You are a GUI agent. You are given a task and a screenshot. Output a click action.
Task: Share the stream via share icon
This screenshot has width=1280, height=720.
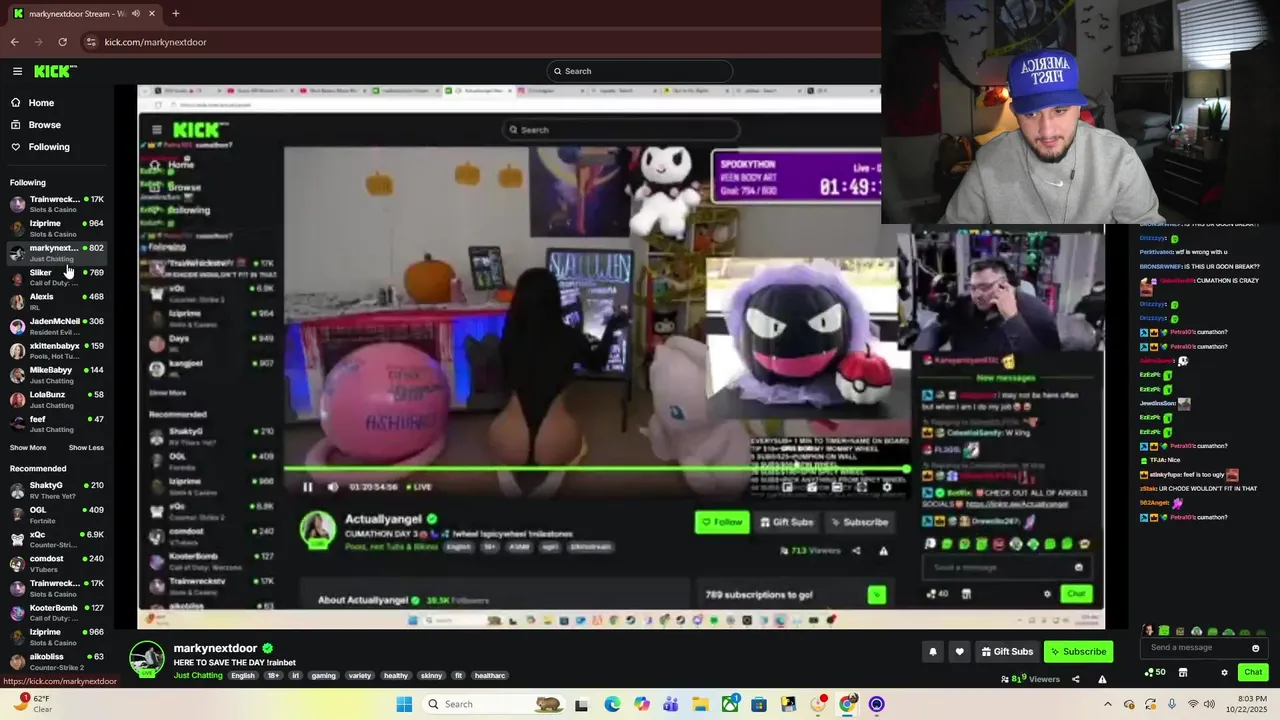[1076, 679]
